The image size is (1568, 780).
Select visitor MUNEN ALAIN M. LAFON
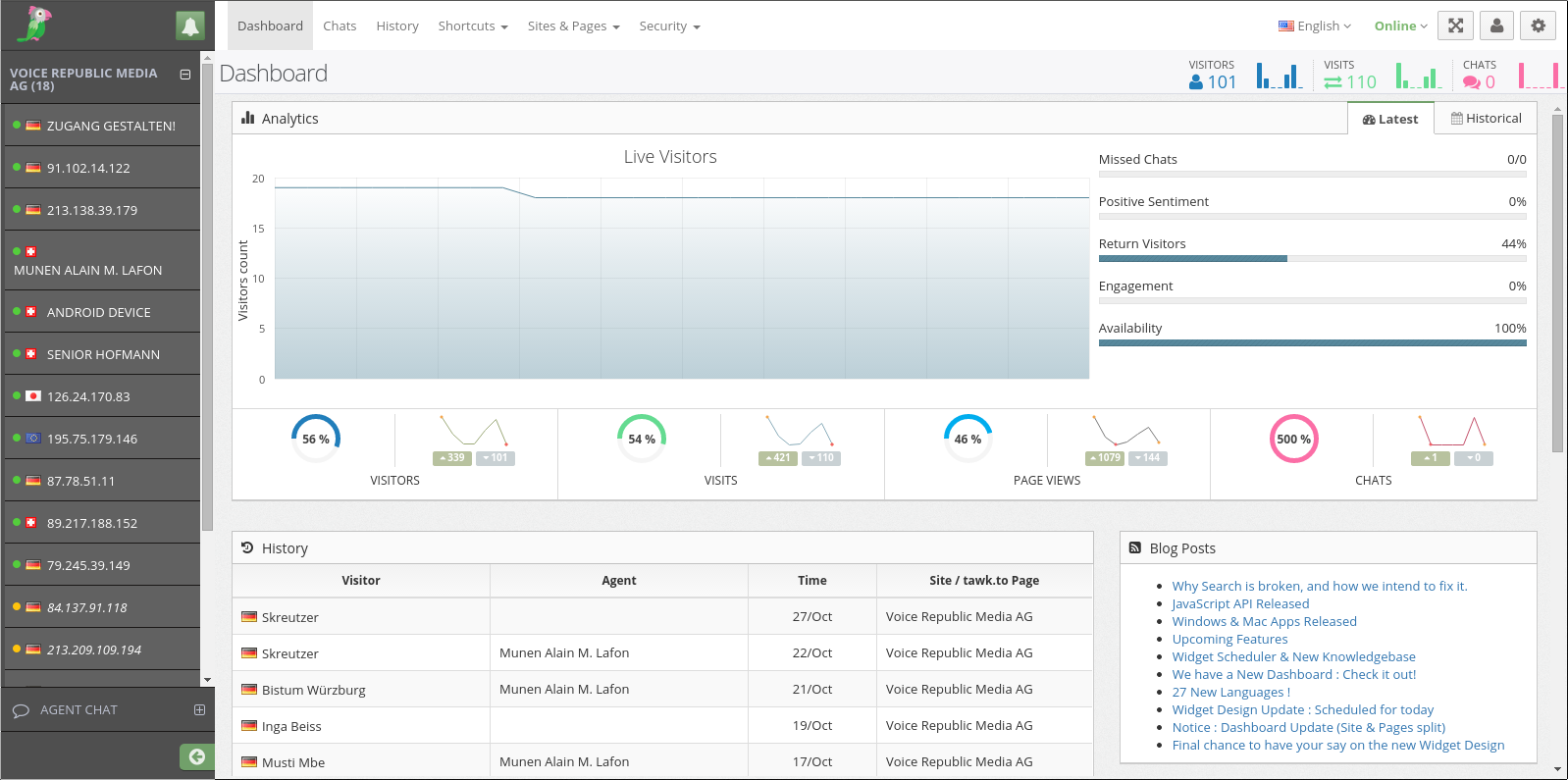tap(102, 261)
